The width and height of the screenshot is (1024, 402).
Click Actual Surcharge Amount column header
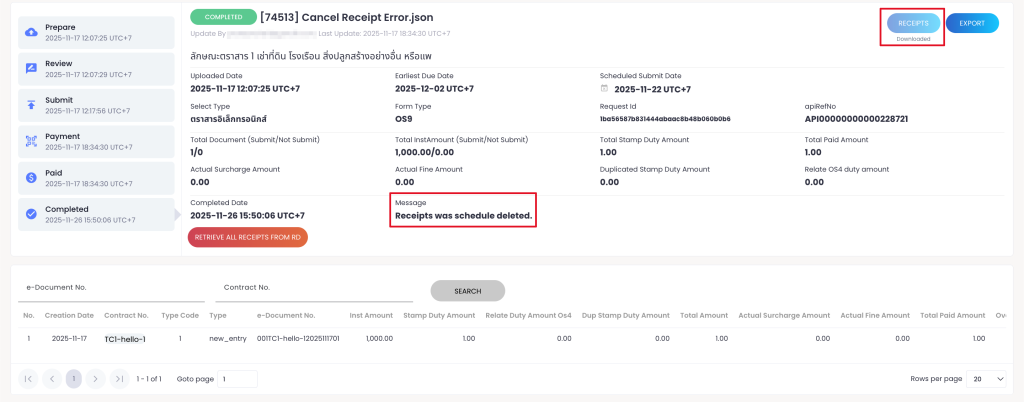tap(784, 315)
